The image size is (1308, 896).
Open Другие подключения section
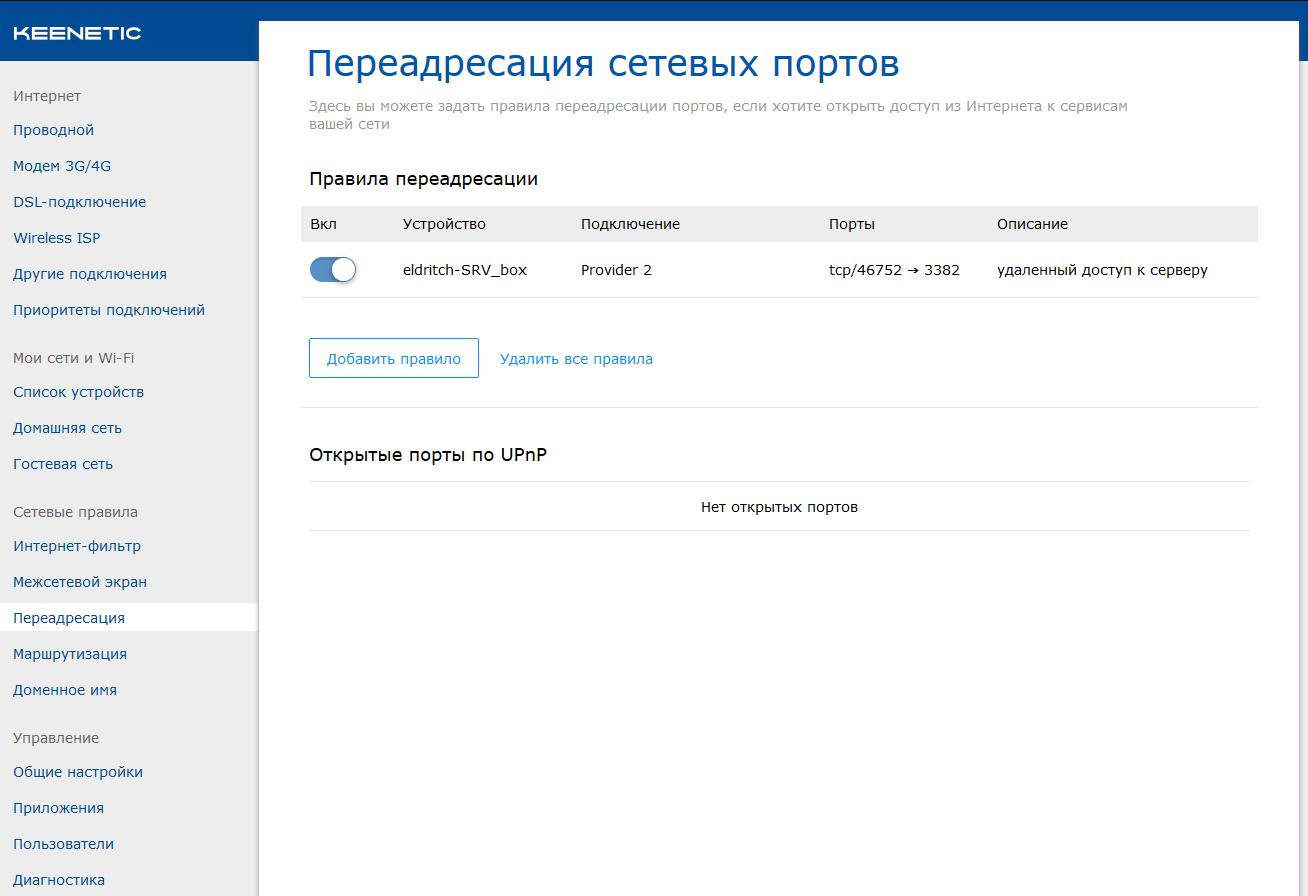[x=89, y=274]
